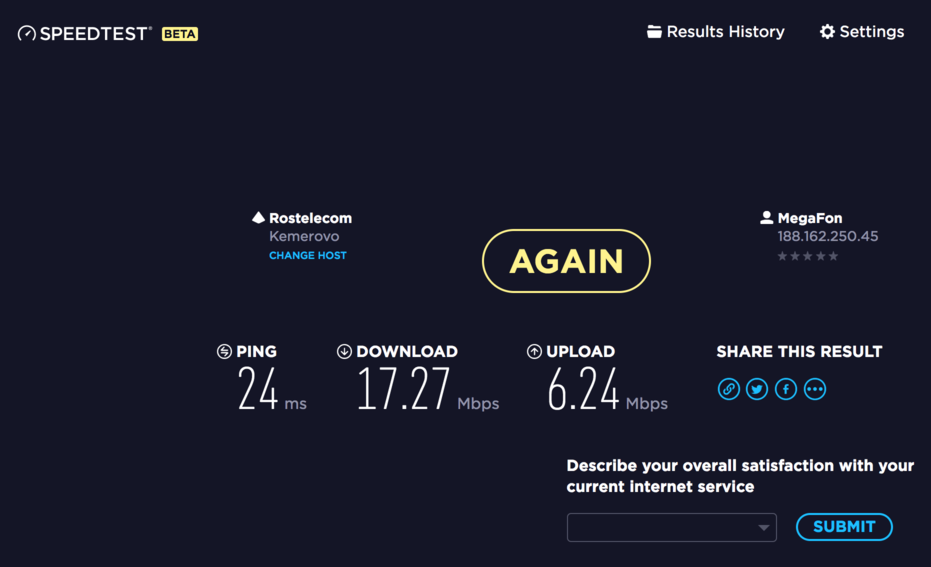This screenshot has height=567, width=931.
Task: Click the upload arrow icon
Action: 534,351
